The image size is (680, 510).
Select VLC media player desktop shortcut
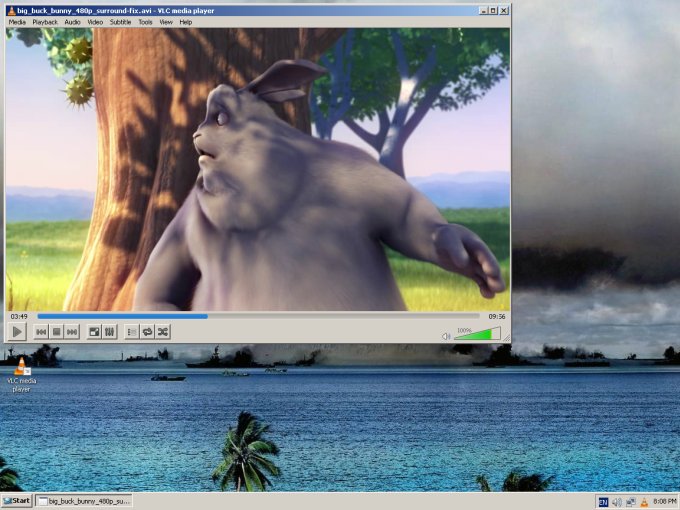click(x=21, y=375)
